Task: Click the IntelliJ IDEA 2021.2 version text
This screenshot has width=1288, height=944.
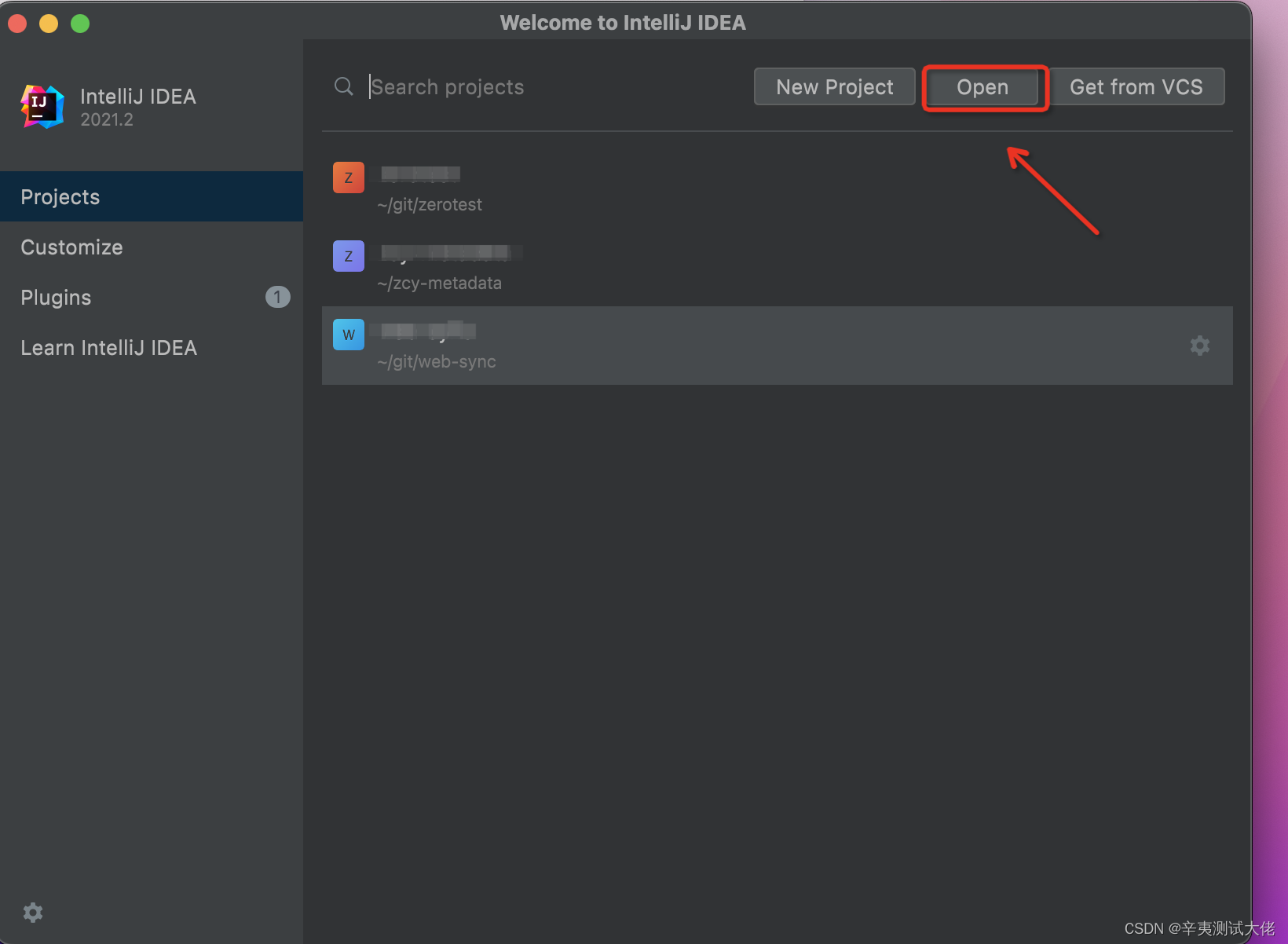Action: [x=107, y=119]
